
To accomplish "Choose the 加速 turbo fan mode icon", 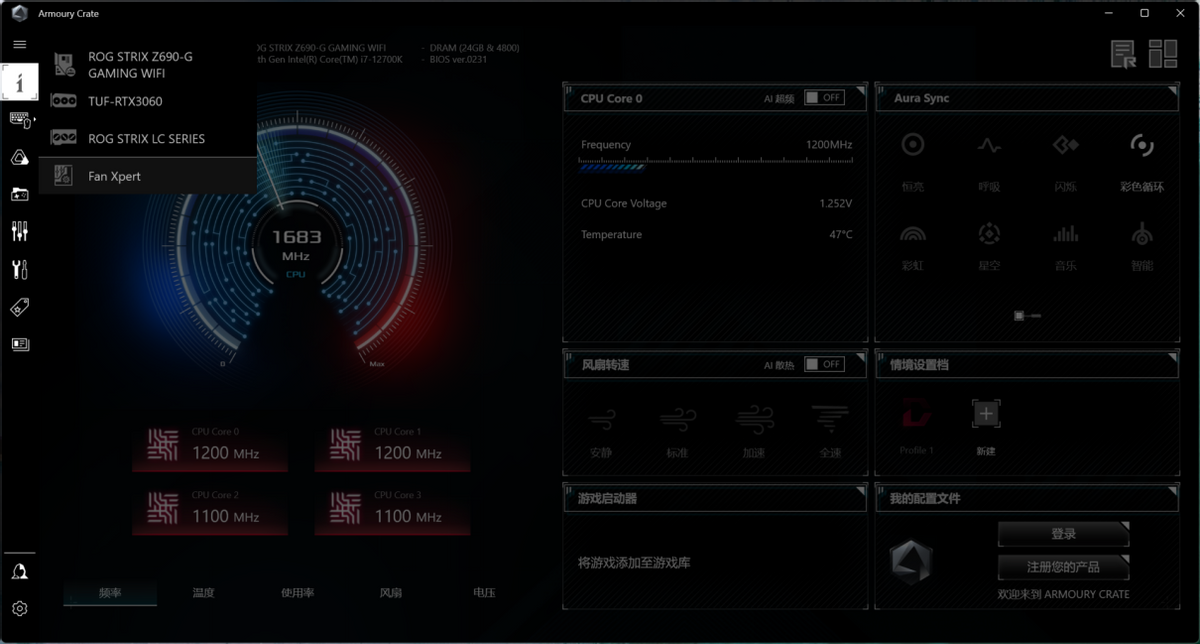I will pos(754,418).
